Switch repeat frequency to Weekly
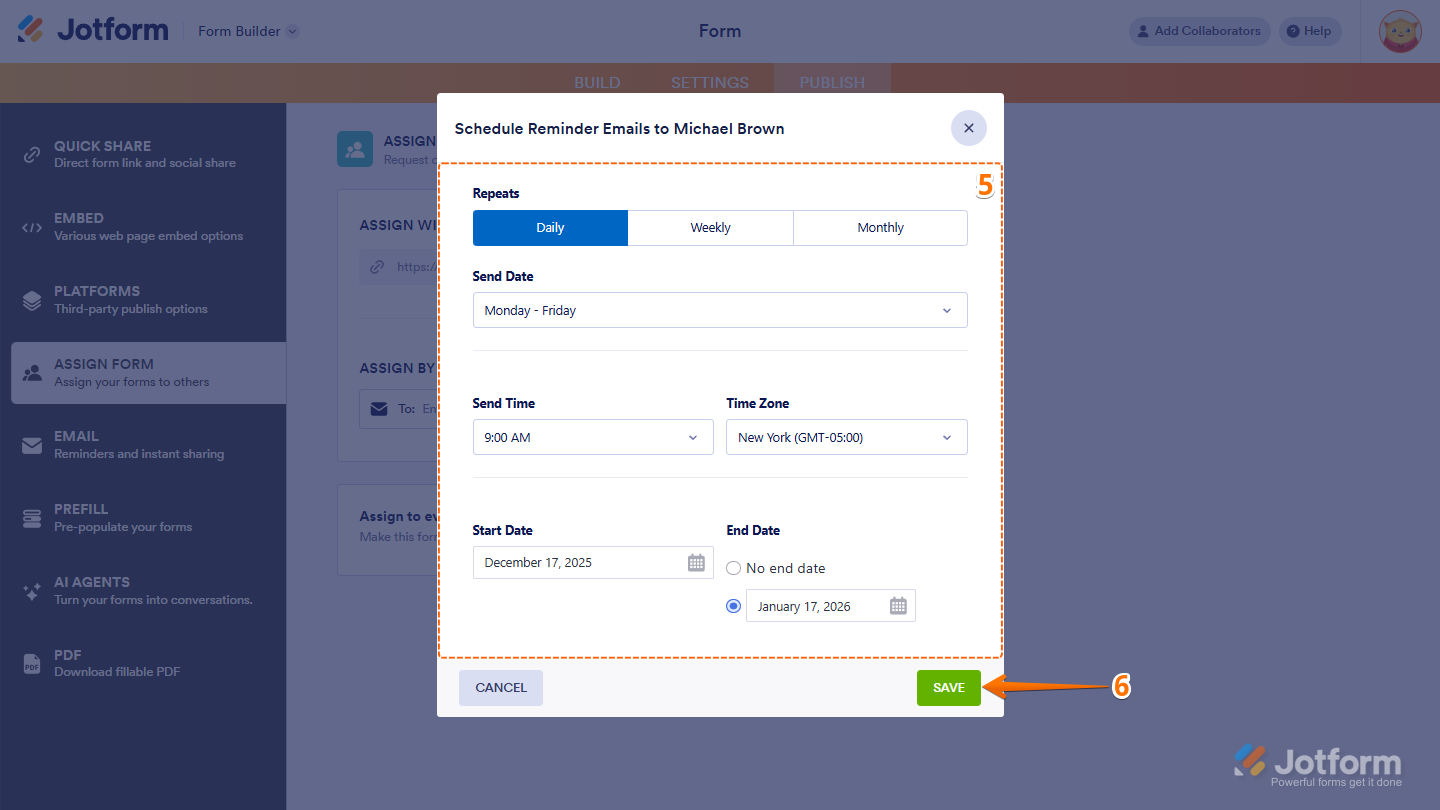This screenshot has height=810, width=1440. click(x=710, y=227)
